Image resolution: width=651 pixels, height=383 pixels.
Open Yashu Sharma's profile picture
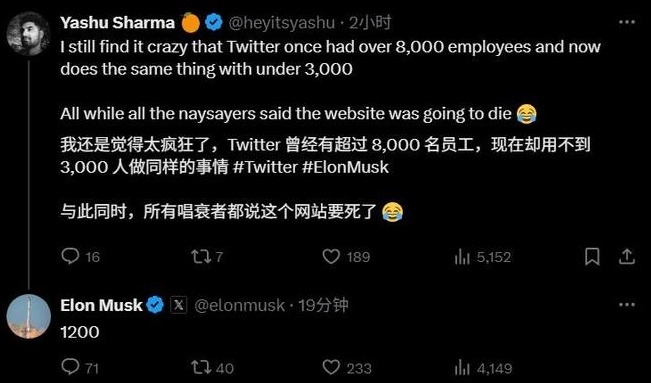click(28, 34)
